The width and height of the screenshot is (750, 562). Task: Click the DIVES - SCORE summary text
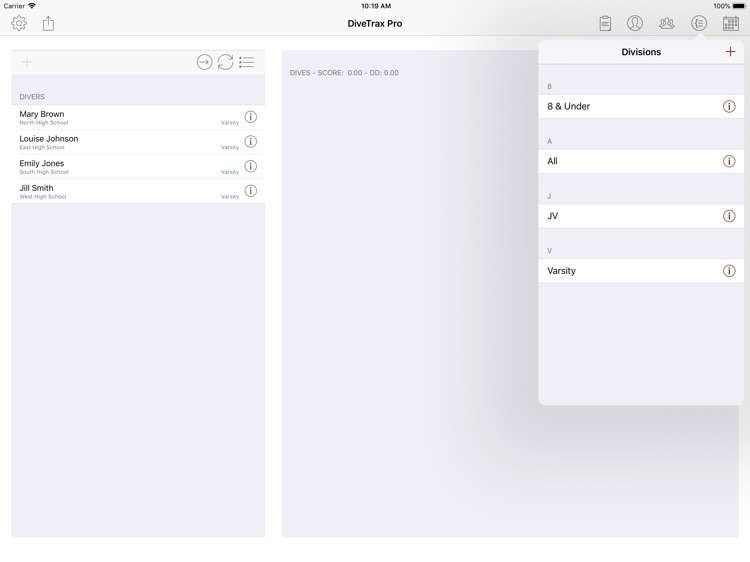pyautogui.click(x=344, y=73)
